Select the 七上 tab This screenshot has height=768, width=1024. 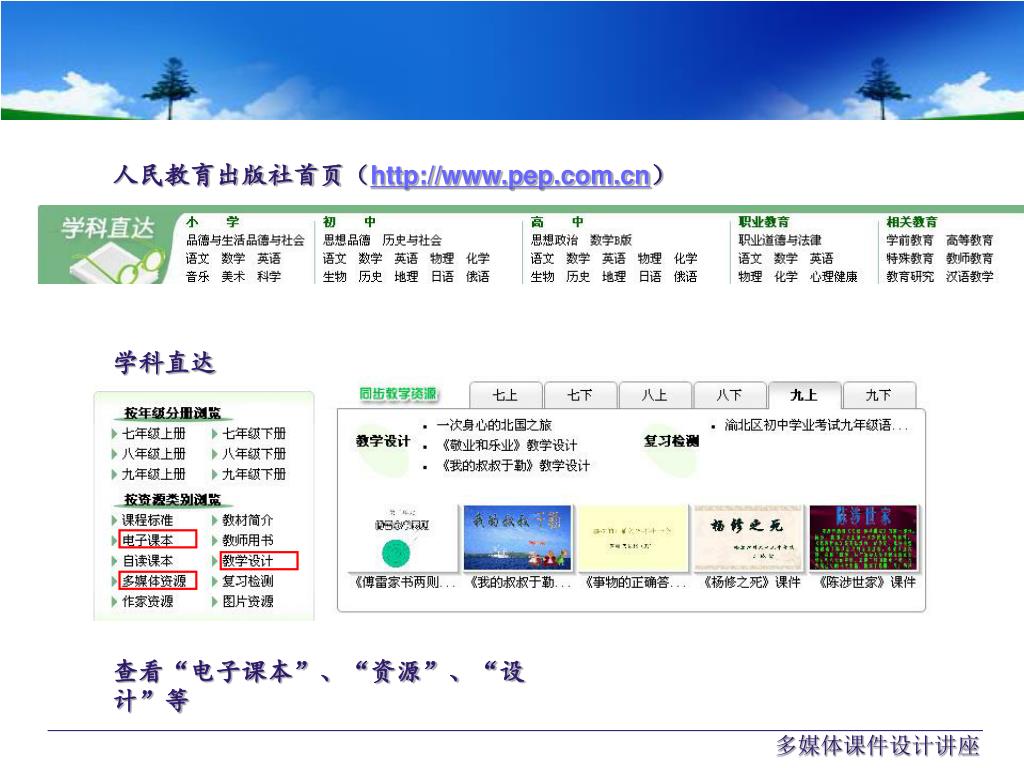pyautogui.click(x=505, y=395)
